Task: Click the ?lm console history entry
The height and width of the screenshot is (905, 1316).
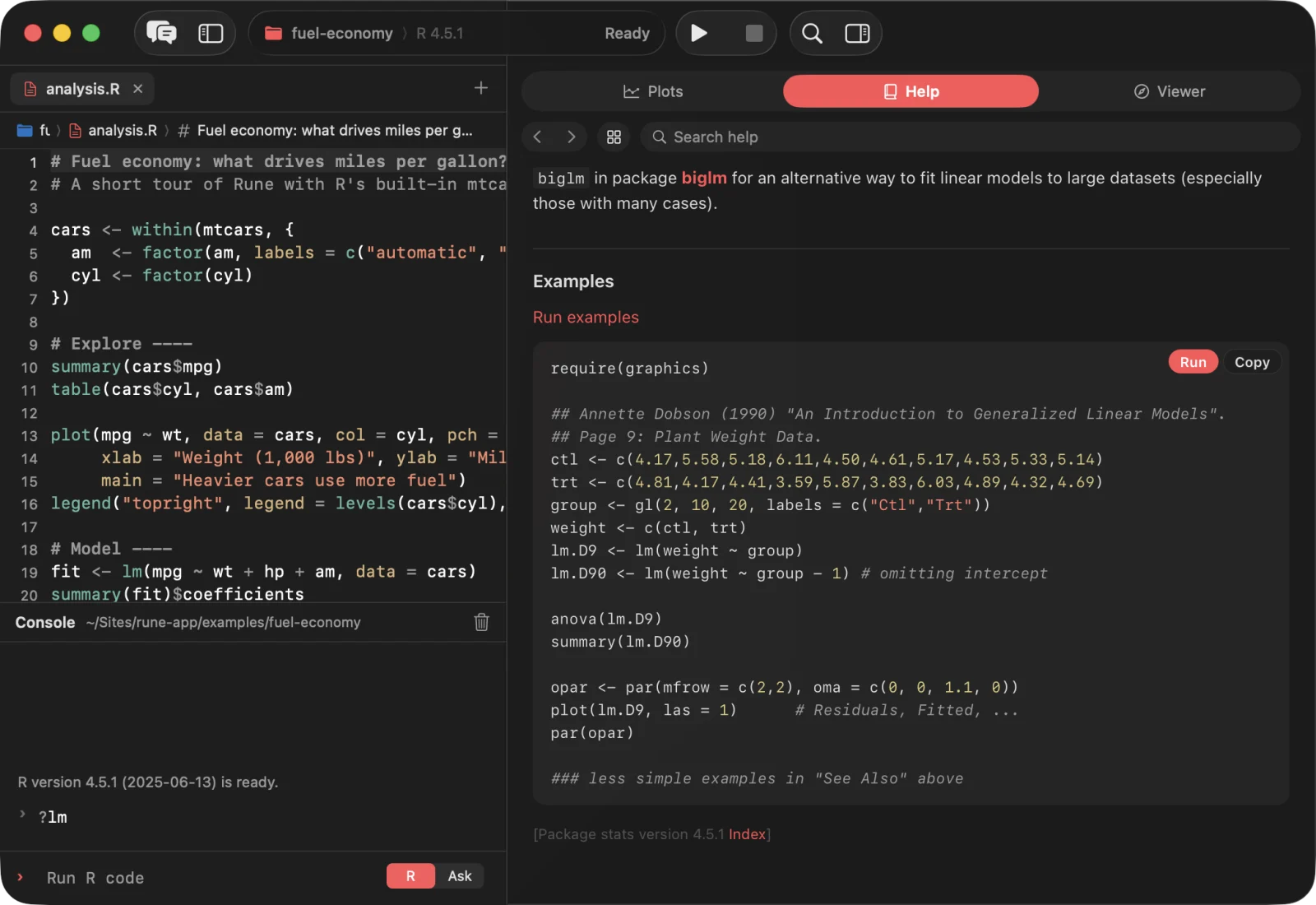Action: 53,817
